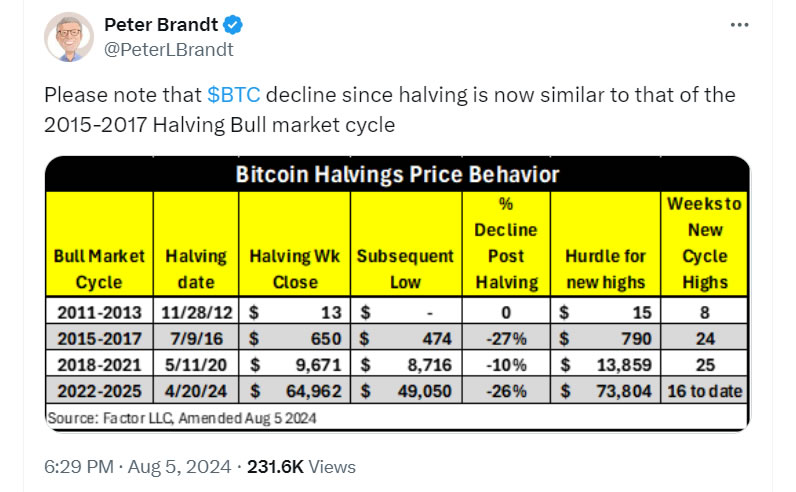
Task: Open the @PeterLBrandt handle
Action: (x=169, y=48)
